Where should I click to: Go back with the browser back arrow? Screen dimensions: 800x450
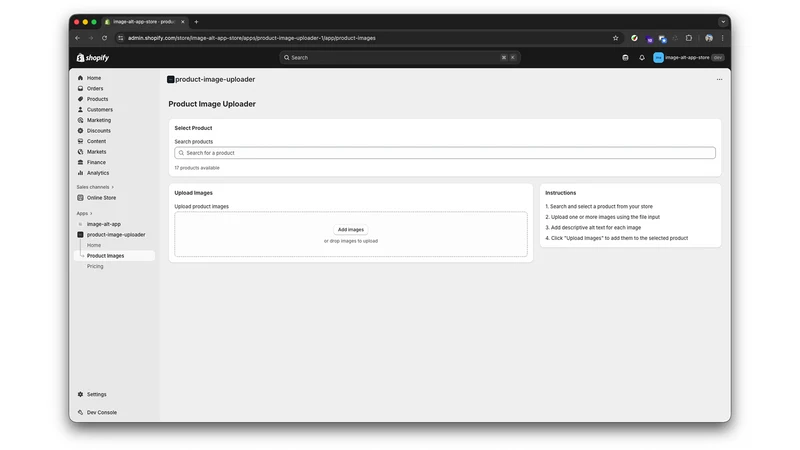pos(78,38)
